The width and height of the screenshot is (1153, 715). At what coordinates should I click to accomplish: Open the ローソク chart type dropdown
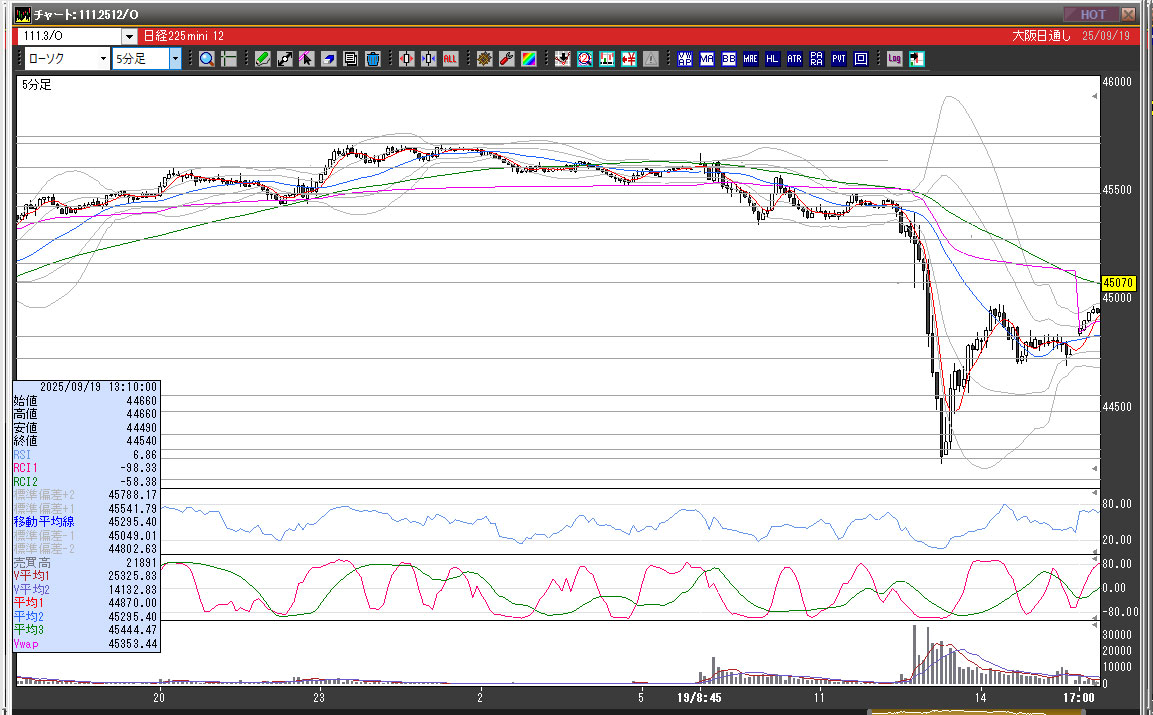(103, 59)
